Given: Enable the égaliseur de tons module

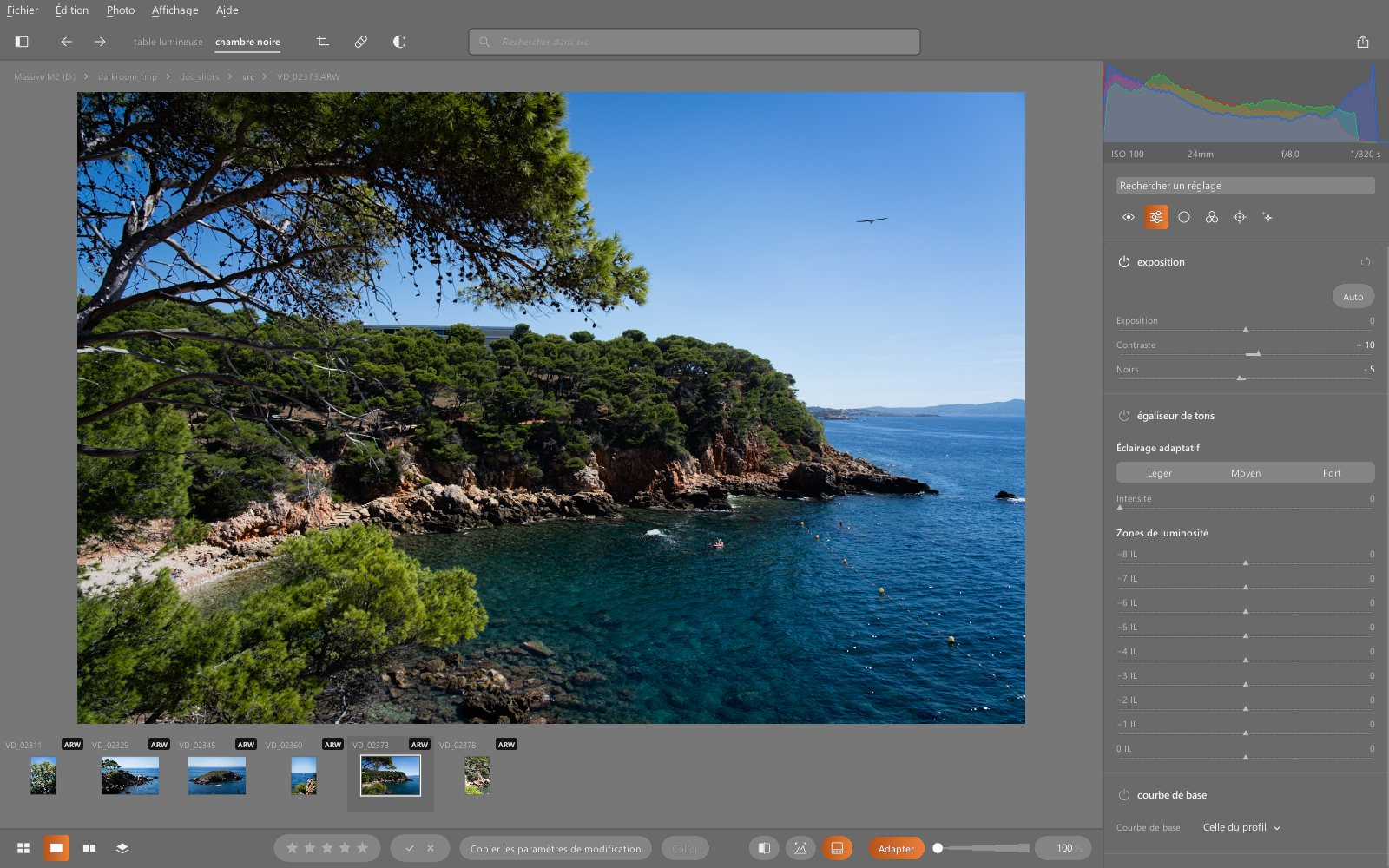Looking at the screenshot, I should click(1124, 416).
